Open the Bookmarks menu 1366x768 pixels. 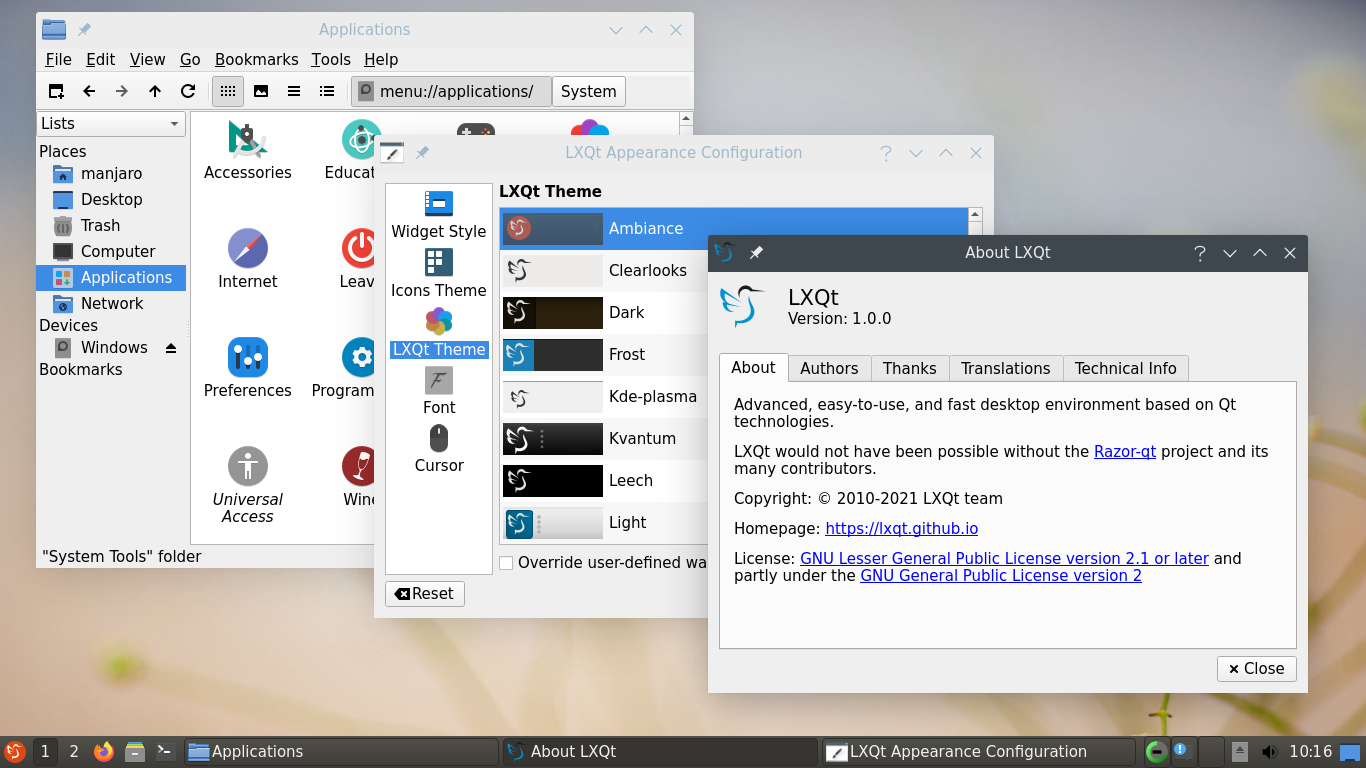pyautogui.click(x=257, y=60)
